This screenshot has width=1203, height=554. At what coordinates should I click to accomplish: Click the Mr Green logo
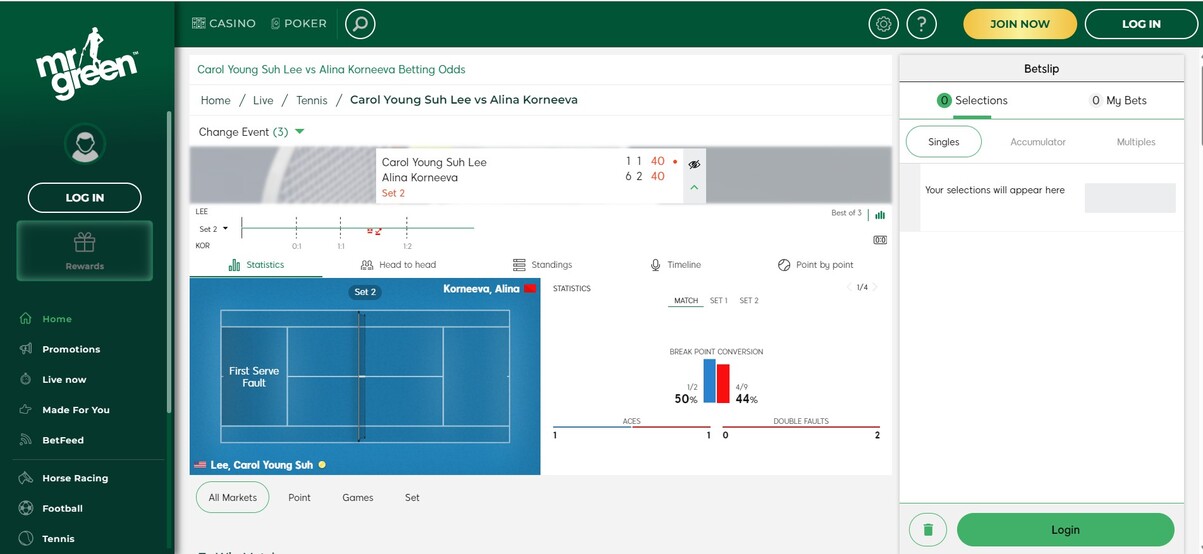87,66
